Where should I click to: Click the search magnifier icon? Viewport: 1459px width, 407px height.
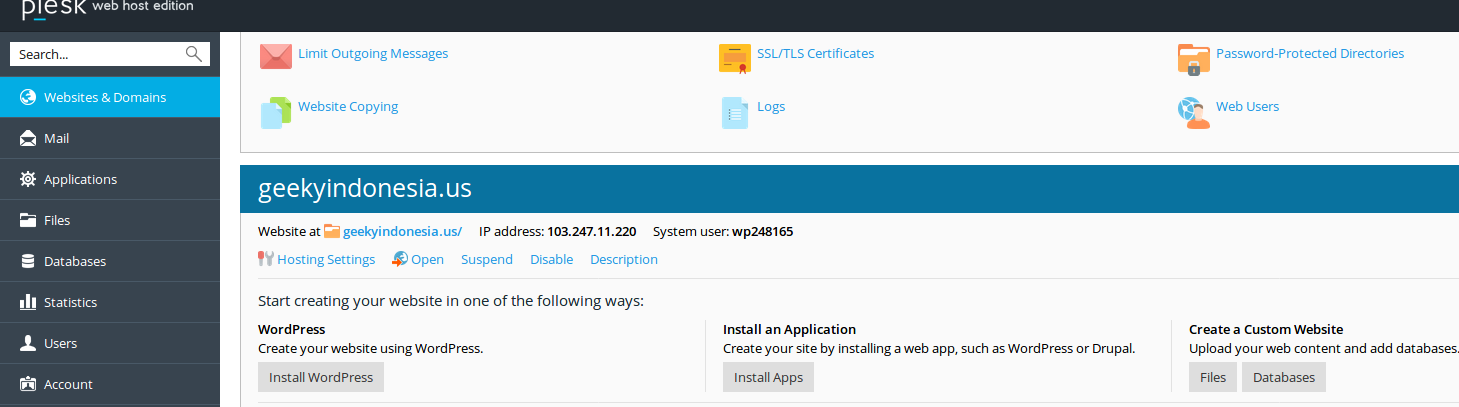(194, 54)
